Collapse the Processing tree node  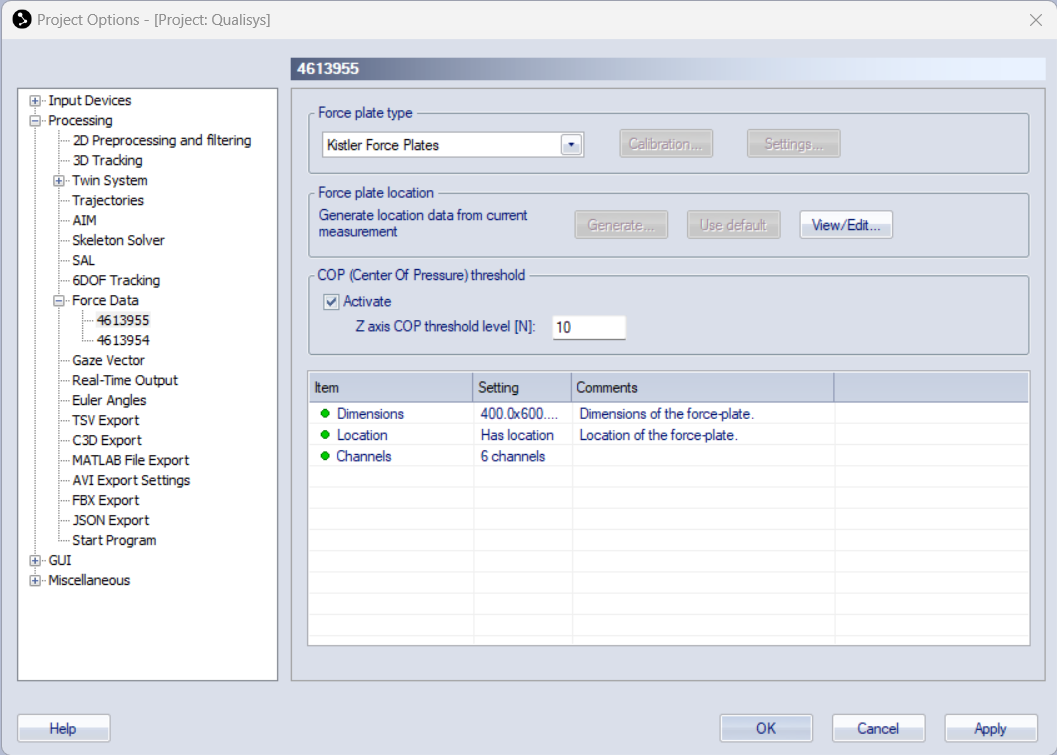coord(36,121)
